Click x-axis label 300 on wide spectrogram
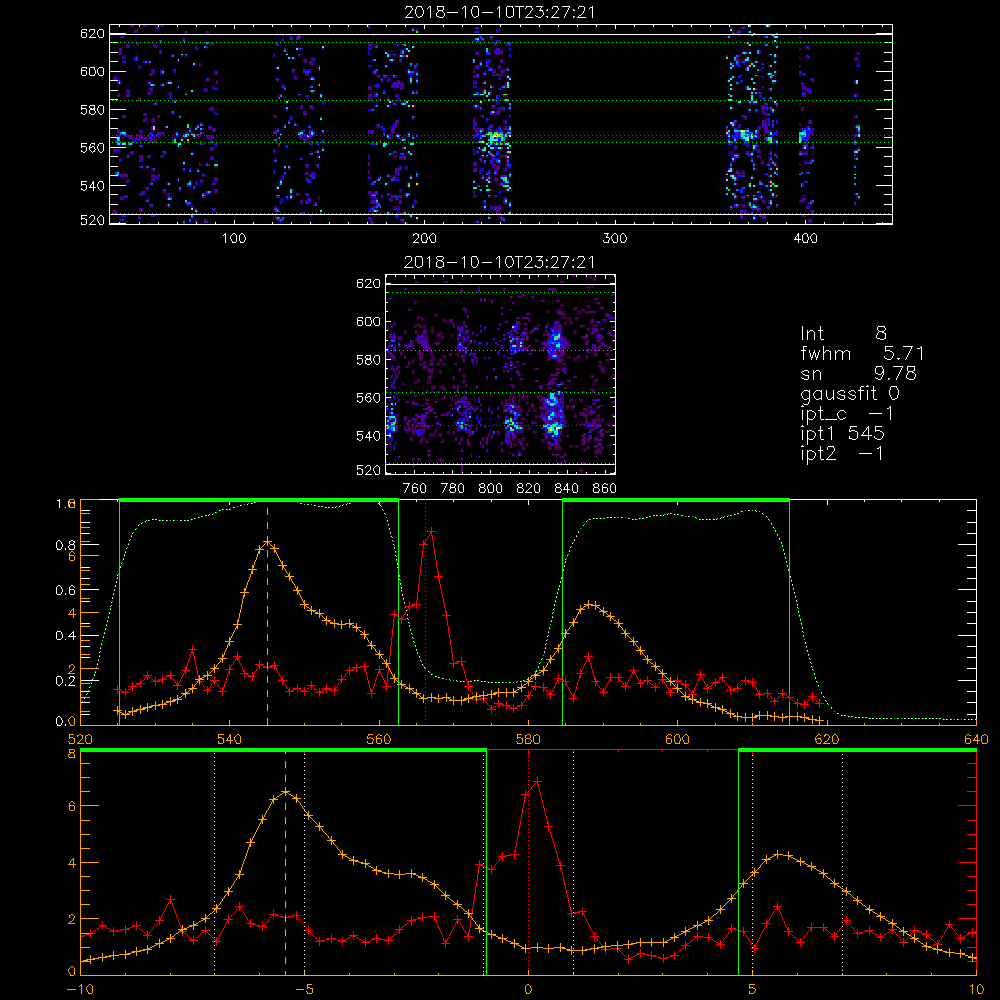This screenshot has height=1000, width=1000. pos(615,239)
